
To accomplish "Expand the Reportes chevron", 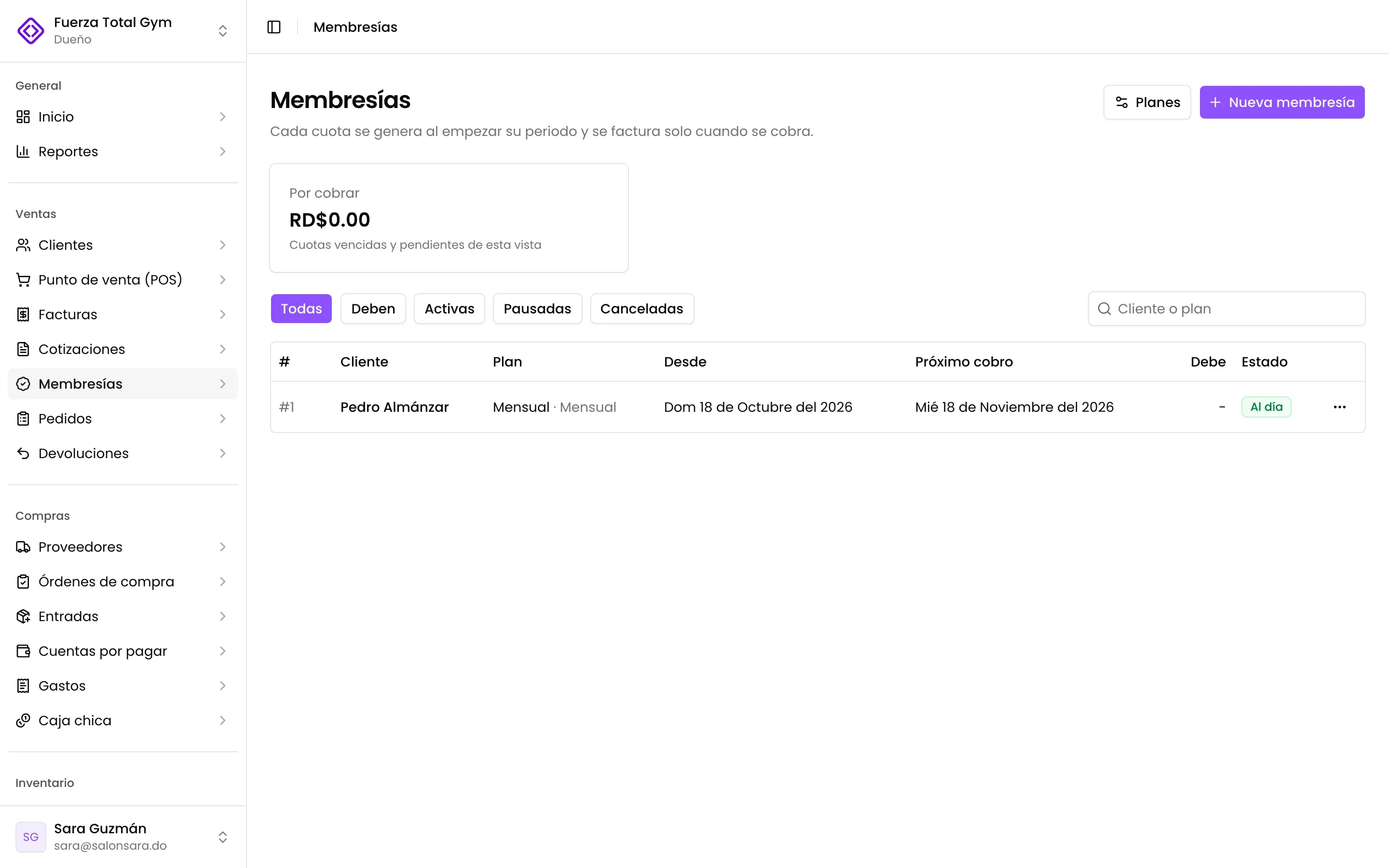I will pos(223,151).
